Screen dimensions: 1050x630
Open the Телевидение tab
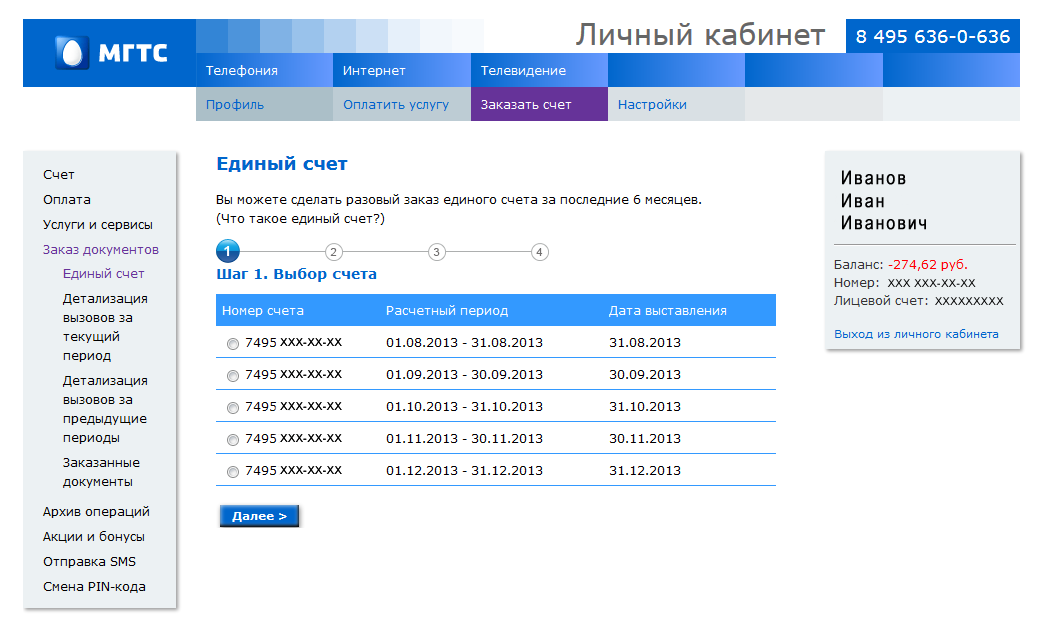point(539,70)
